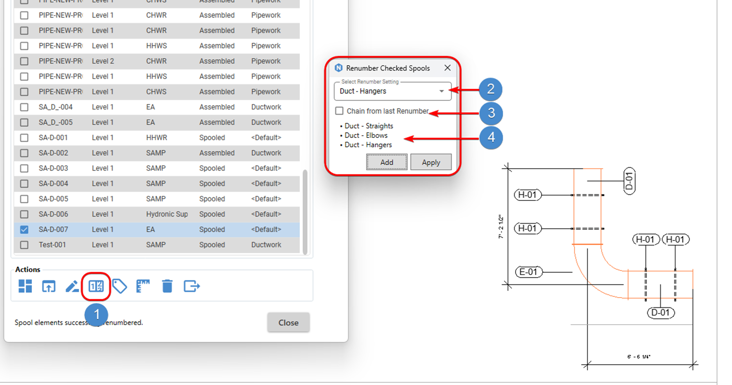This screenshot has width=732, height=385.
Task: Open the Select Renumber Setting dropdown
Action: click(x=393, y=91)
